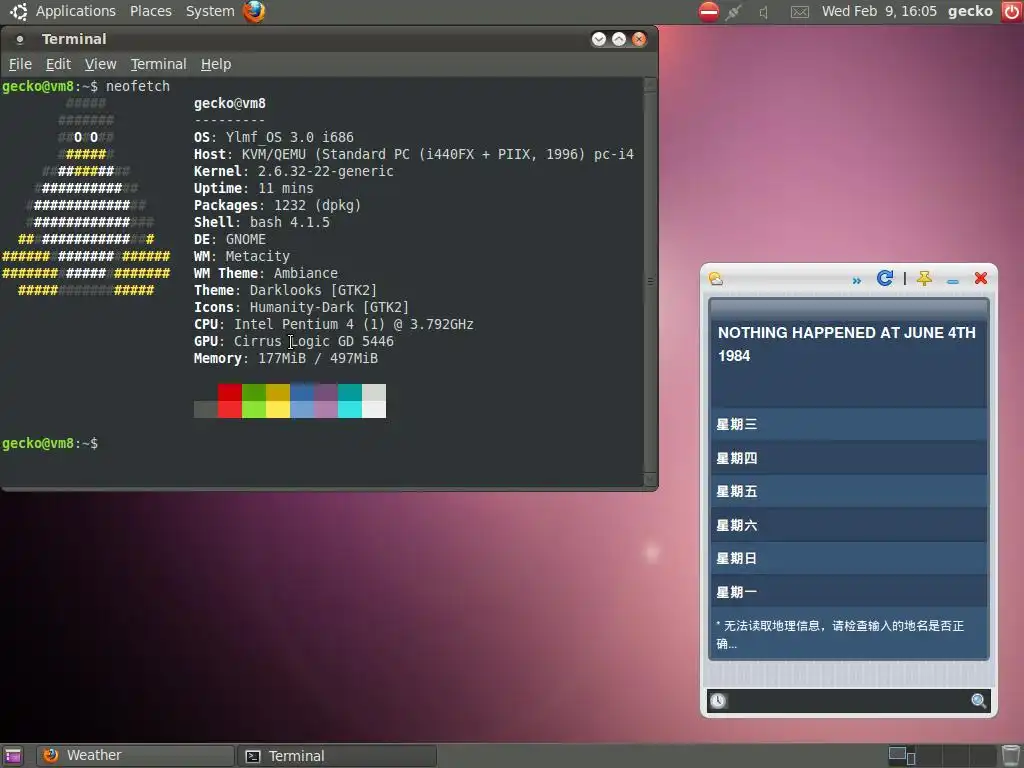Open the mail envelope indicator
The width and height of the screenshot is (1024, 768).
[x=799, y=12]
